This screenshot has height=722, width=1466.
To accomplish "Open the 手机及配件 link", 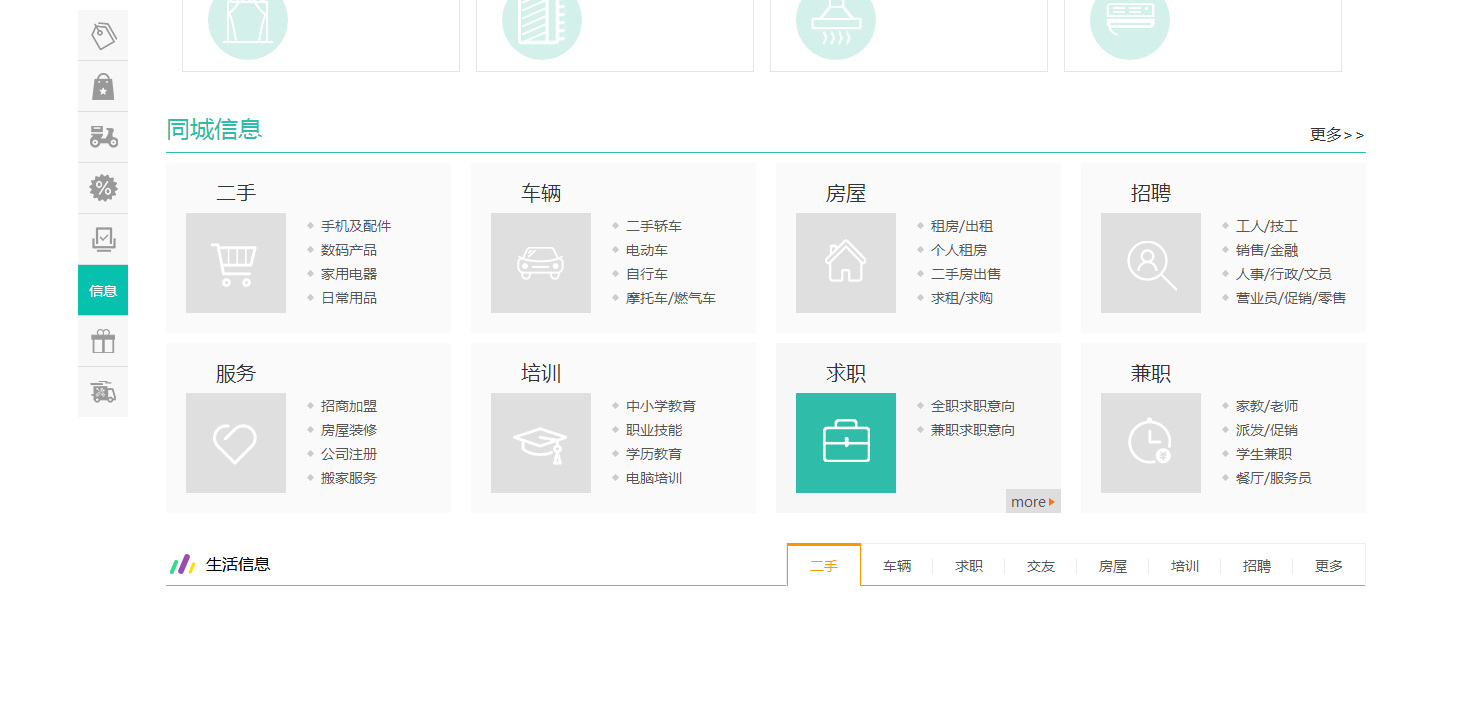I will 356,226.
